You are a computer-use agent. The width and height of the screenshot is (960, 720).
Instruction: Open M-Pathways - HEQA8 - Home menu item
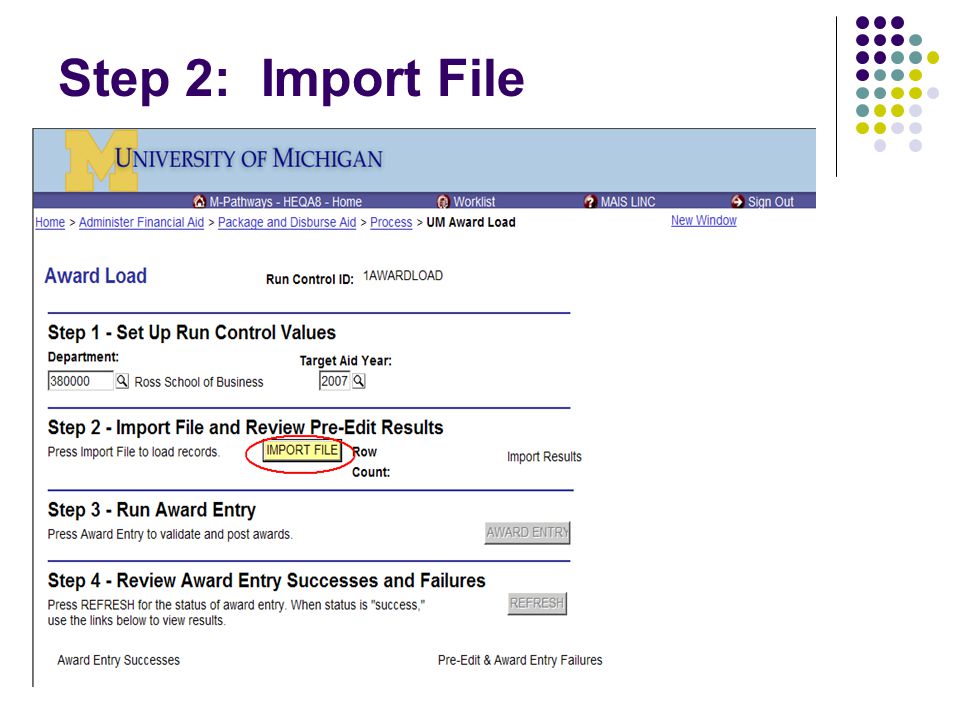point(285,201)
